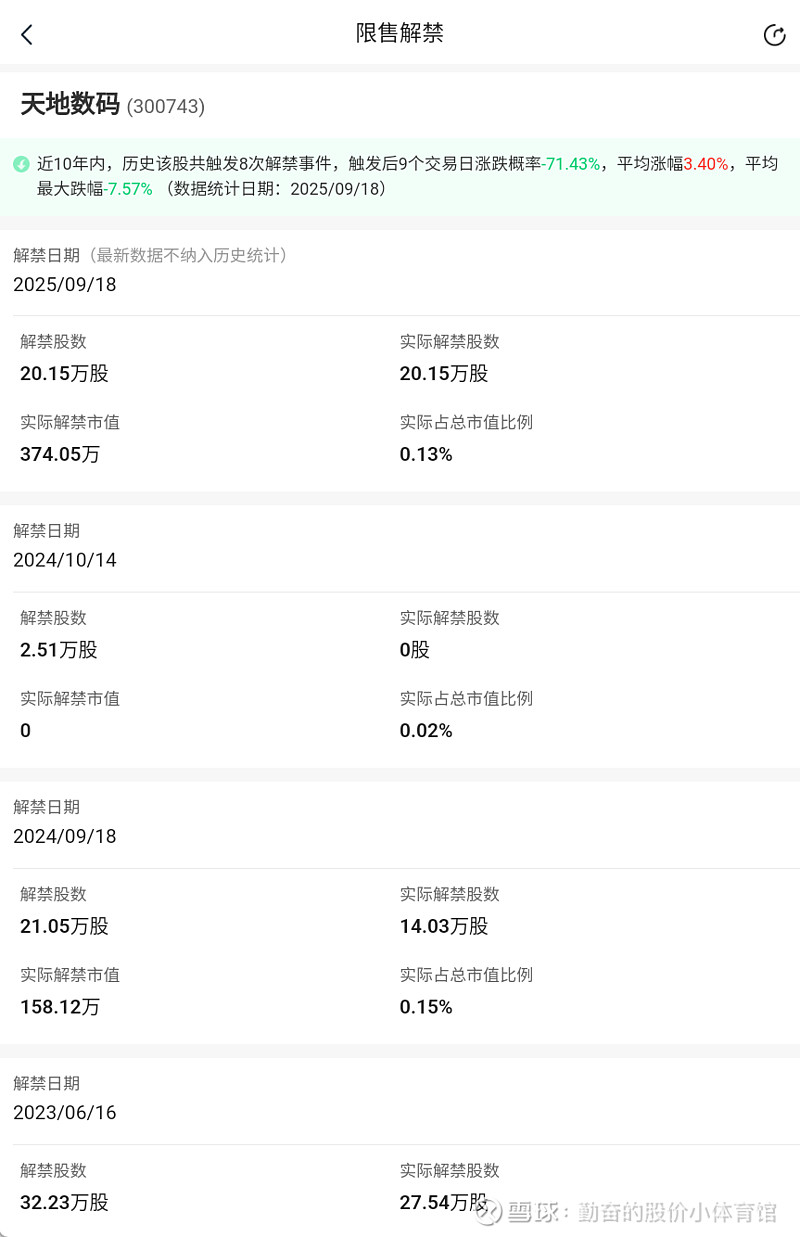The height and width of the screenshot is (1237, 800).
Task: Select market value 158.12万
Action: coord(60,1007)
